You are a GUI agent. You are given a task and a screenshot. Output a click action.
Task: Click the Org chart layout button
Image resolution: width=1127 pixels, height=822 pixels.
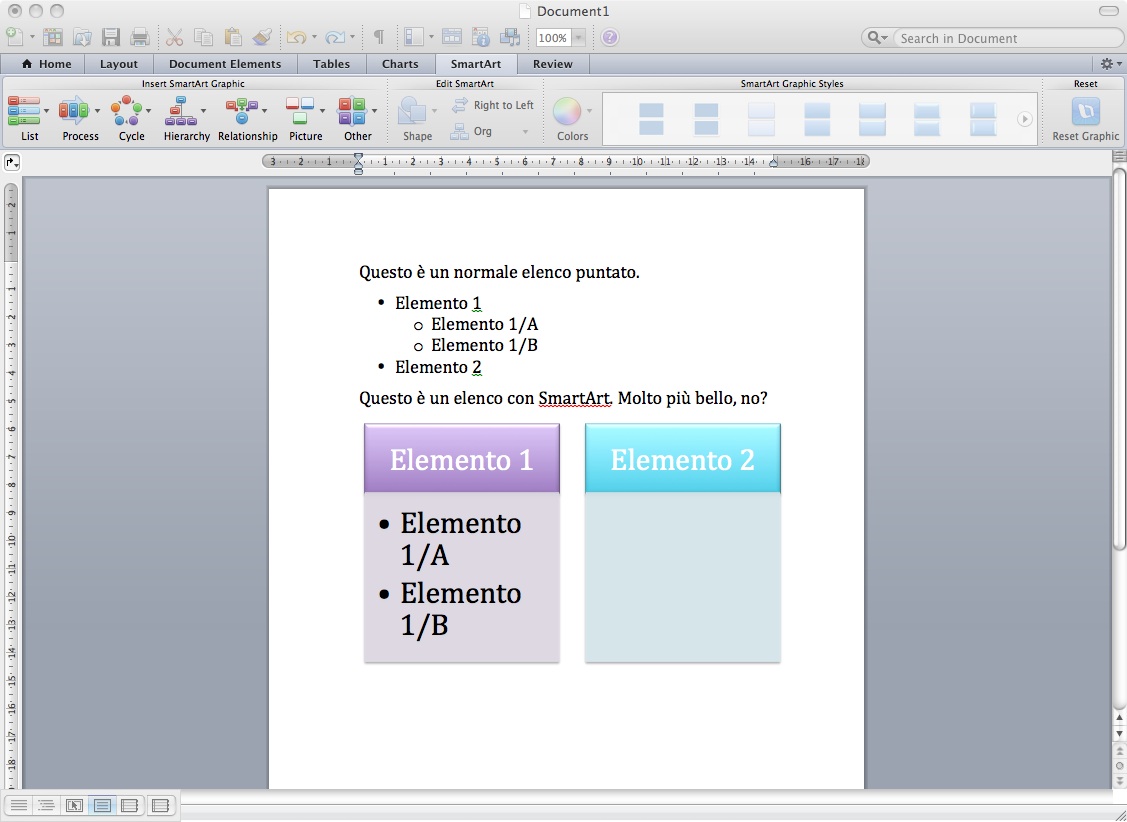[x=482, y=131]
